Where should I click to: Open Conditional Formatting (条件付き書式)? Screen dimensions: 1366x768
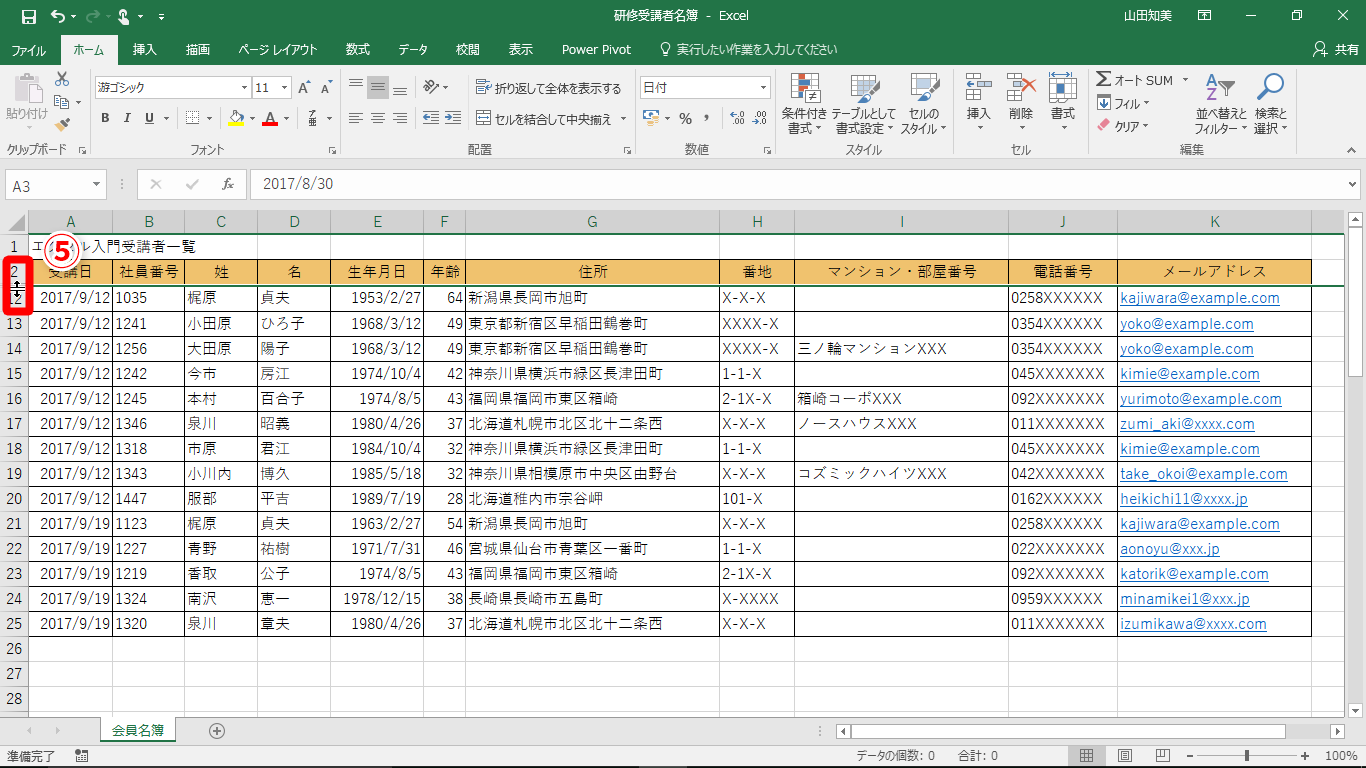pos(804,104)
